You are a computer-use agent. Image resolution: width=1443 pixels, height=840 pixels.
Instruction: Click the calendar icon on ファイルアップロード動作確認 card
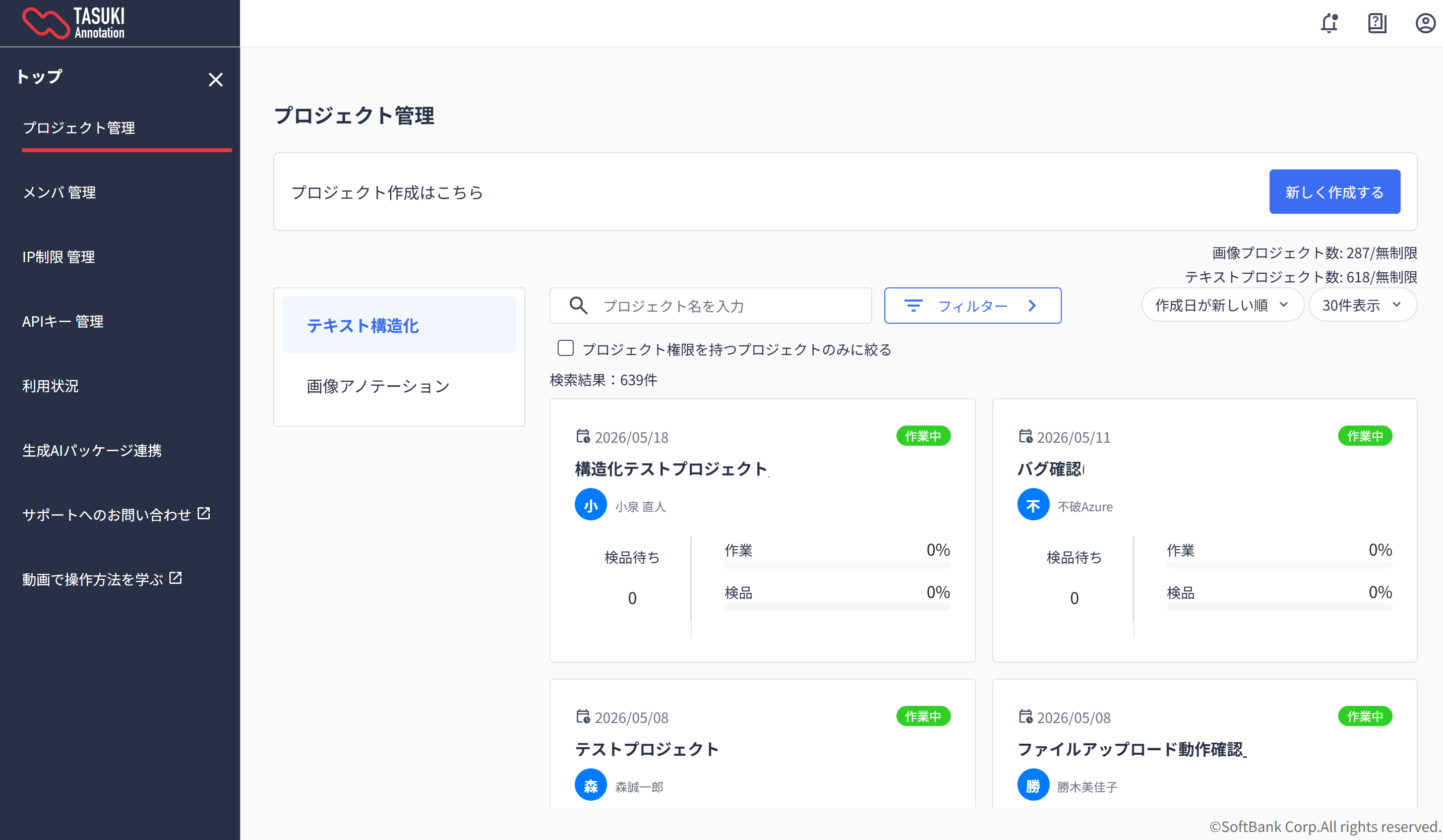click(1025, 716)
